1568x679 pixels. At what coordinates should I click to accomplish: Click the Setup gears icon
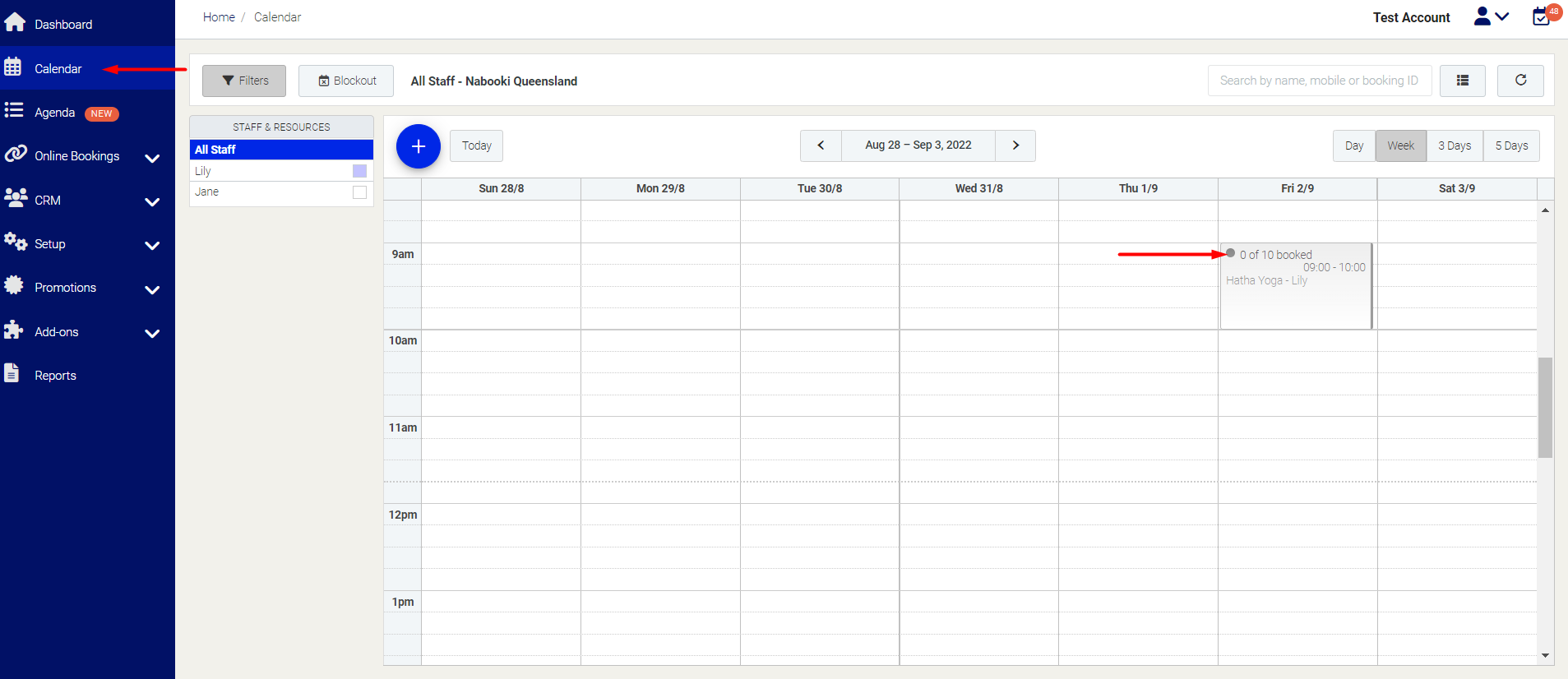(16, 242)
